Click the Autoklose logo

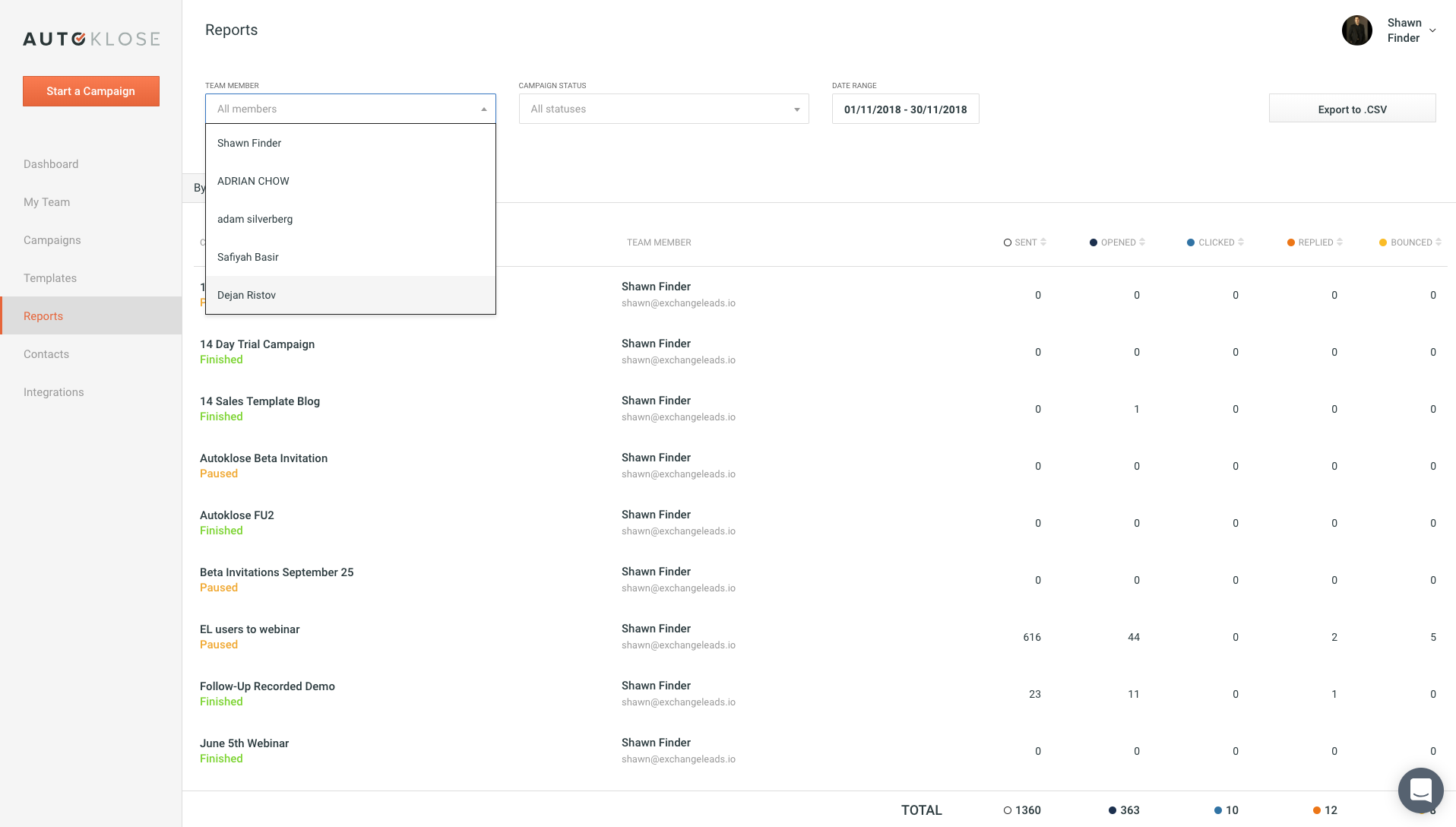pyautogui.click(x=91, y=39)
